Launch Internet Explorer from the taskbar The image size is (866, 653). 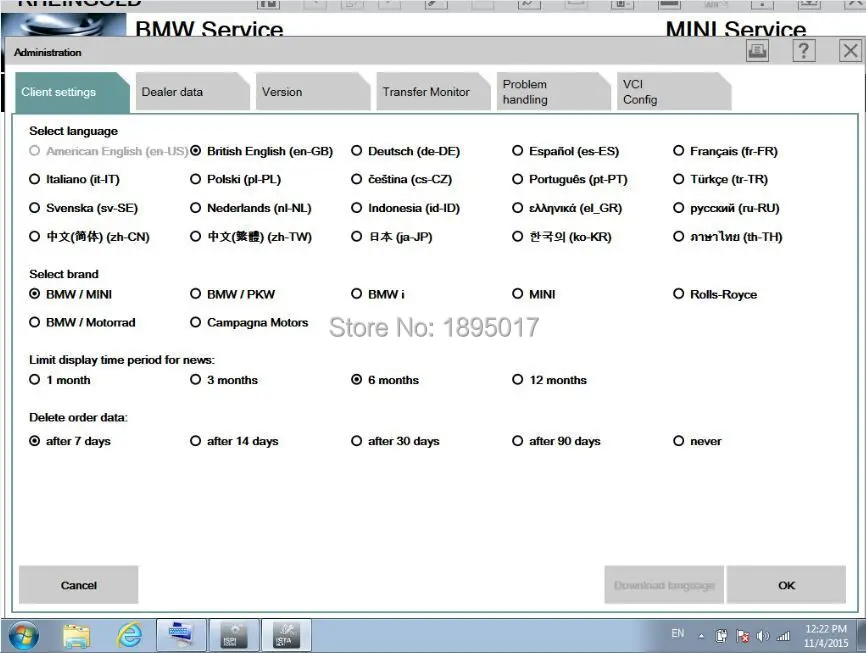[129, 635]
